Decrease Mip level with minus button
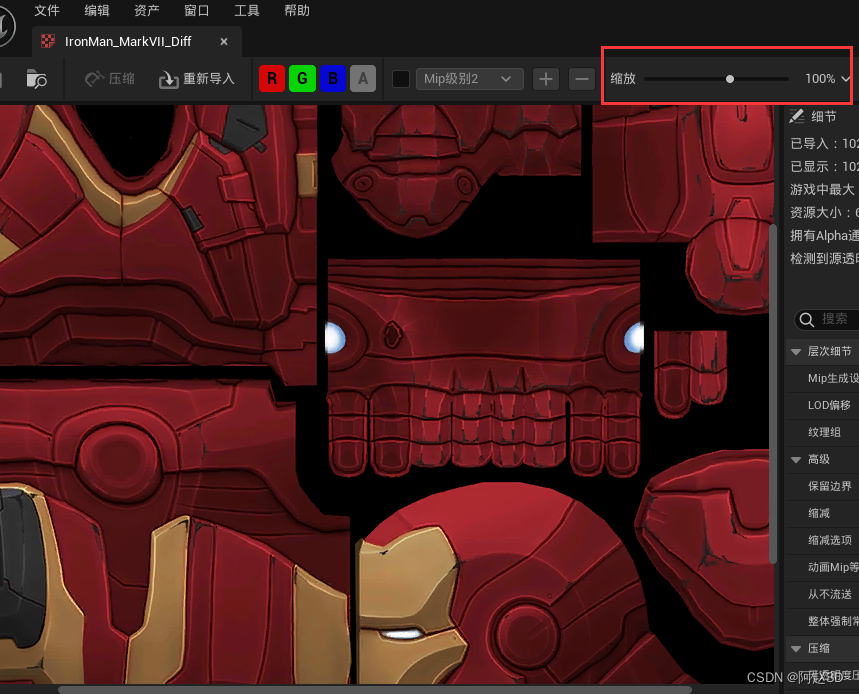Image resolution: width=859 pixels, height=694 pixels. point(582,79)
